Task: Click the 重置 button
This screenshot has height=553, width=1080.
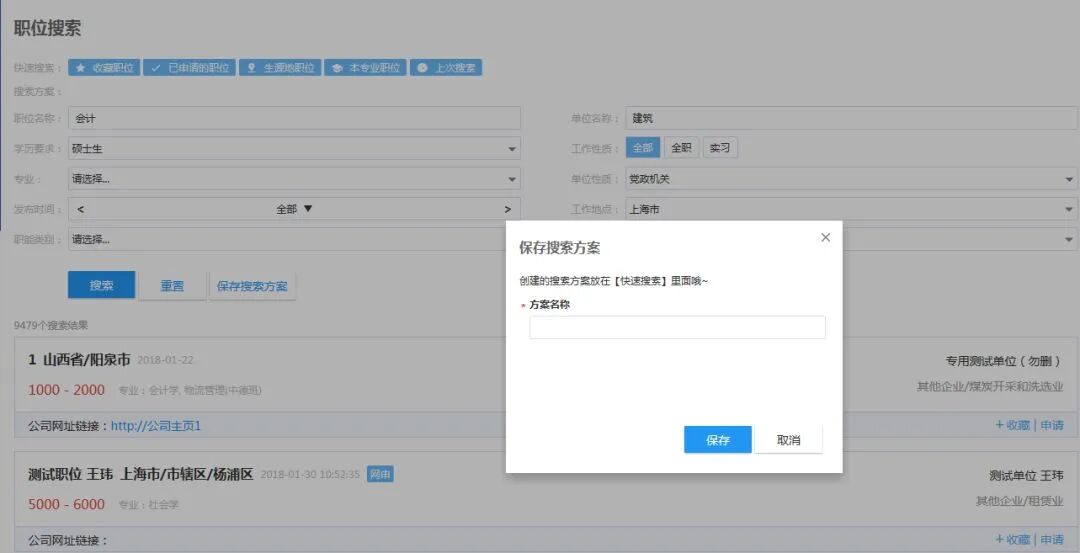Action: [x=172, y=286]
